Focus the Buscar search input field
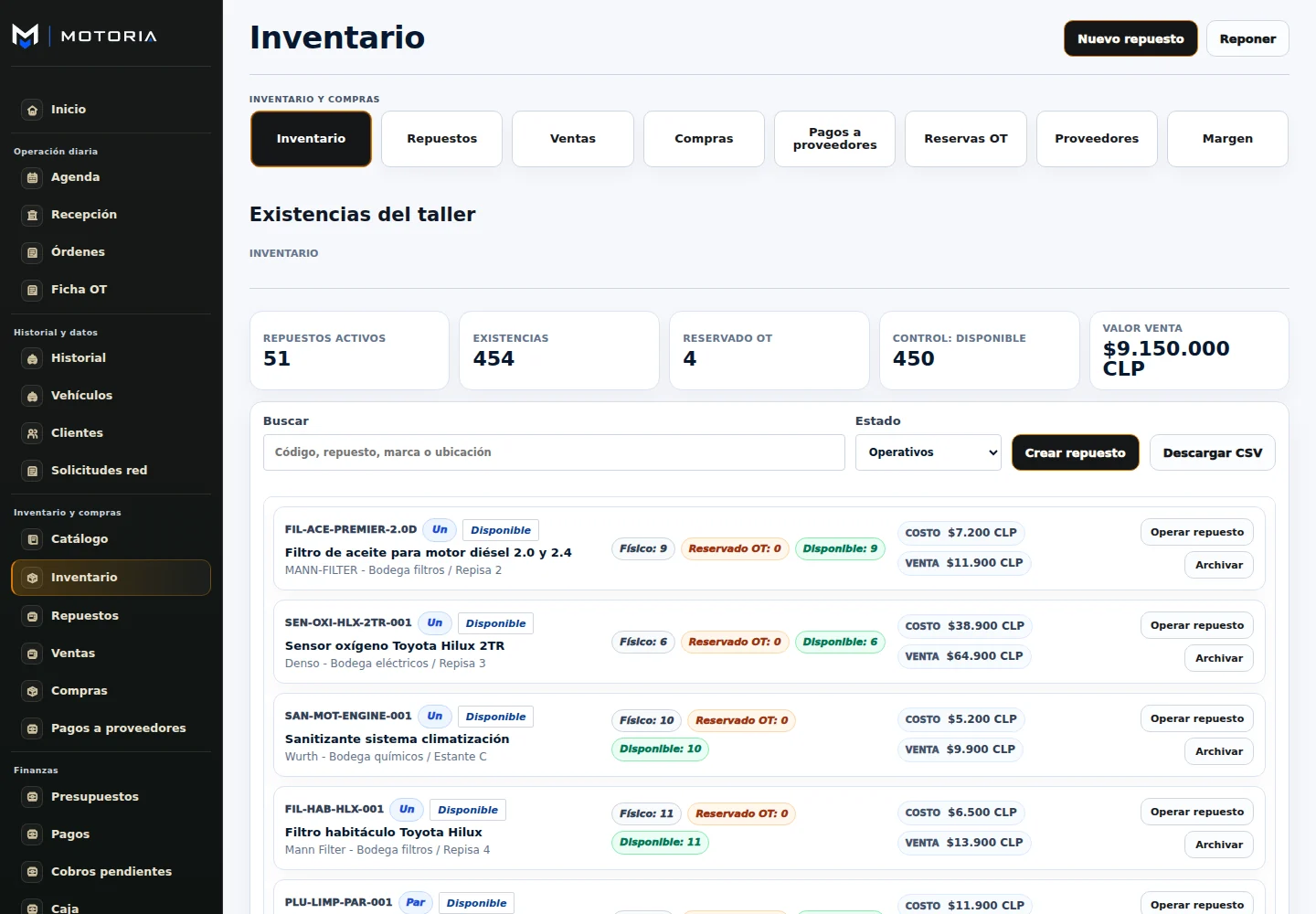This screenshot has height=914, width=1316. 554,452
